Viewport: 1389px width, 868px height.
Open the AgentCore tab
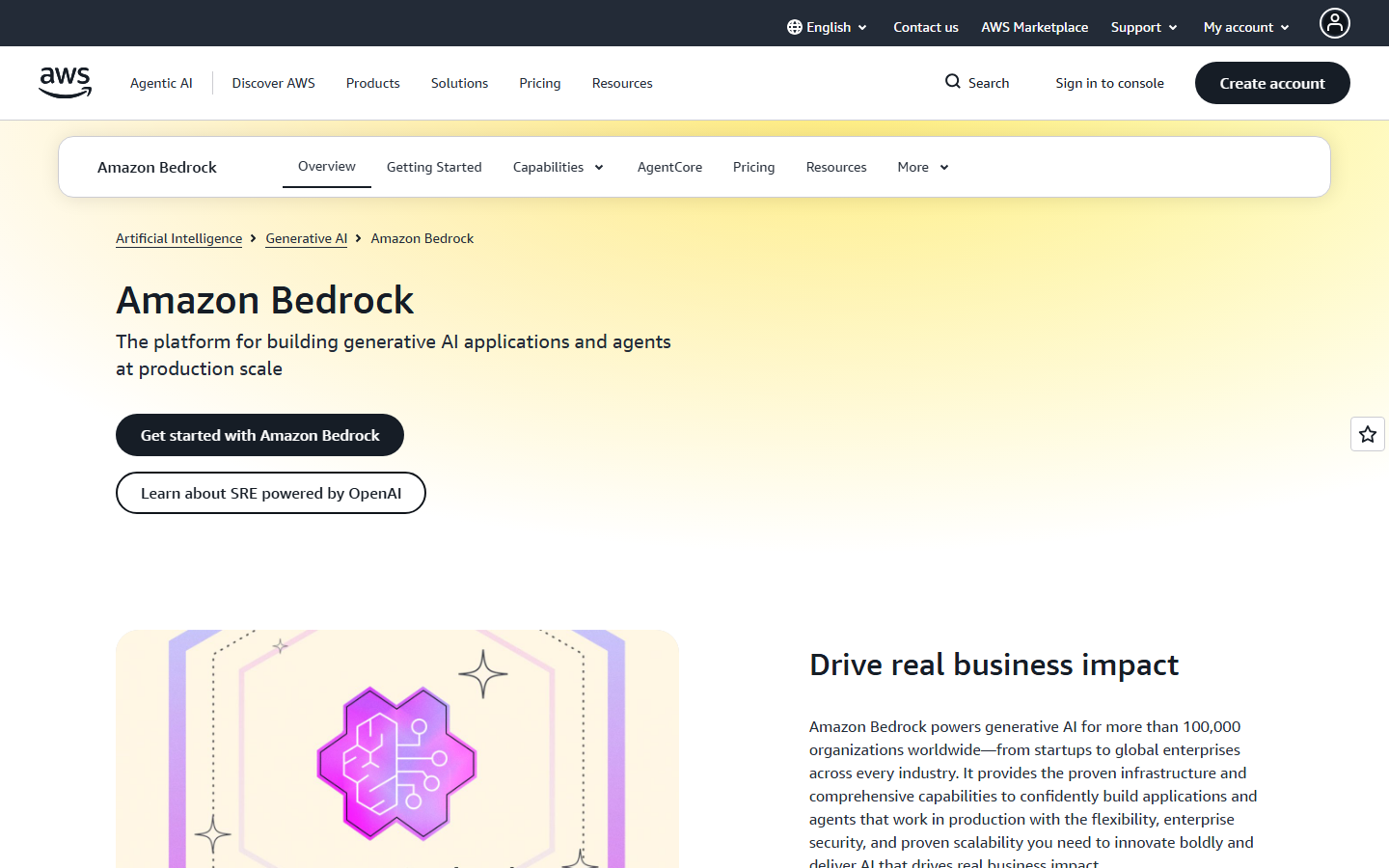click(x=669, y=167)
